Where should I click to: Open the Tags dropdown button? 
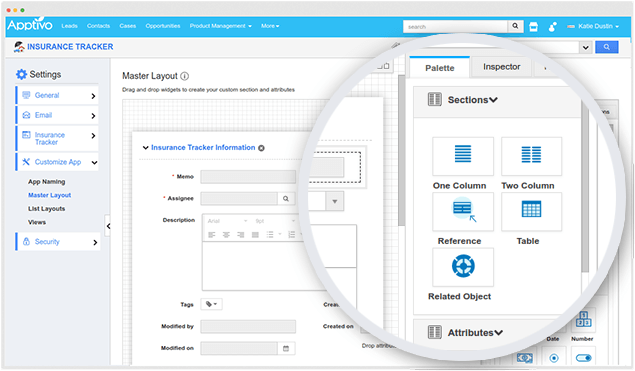211,304
